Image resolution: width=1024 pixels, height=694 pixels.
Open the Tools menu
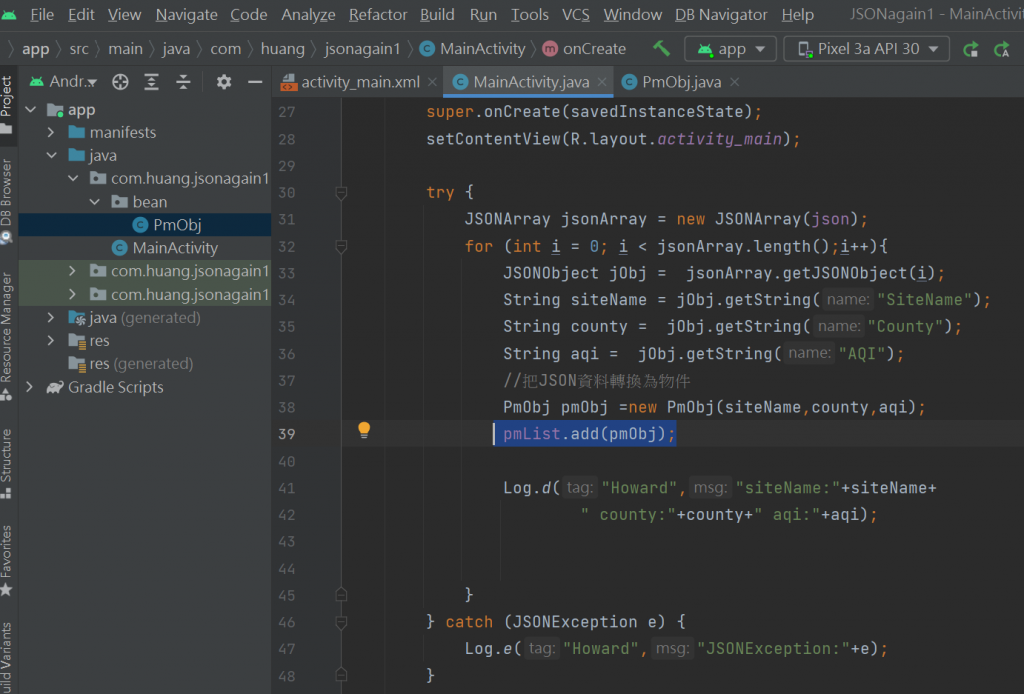click(529, 14)
